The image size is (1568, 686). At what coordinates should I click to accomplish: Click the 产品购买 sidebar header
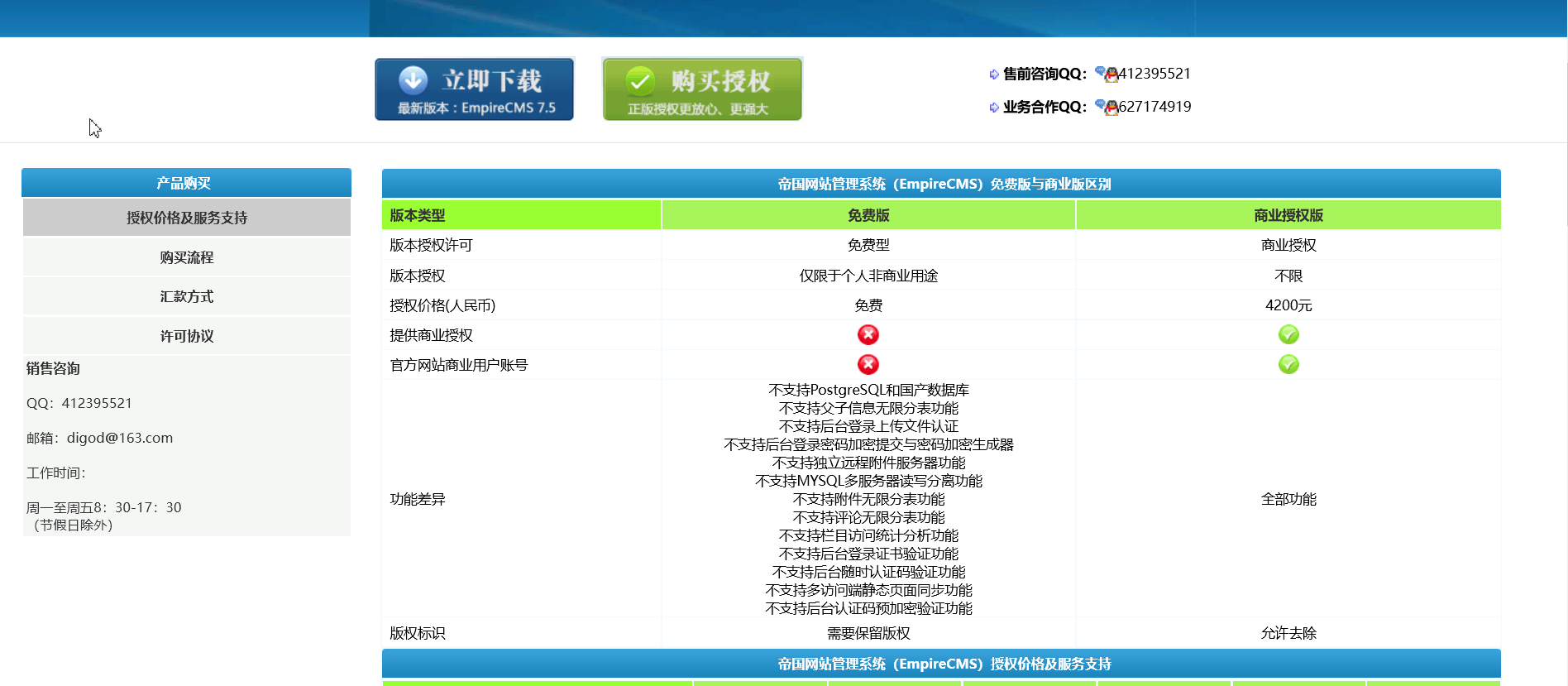[x=186, y=183]
